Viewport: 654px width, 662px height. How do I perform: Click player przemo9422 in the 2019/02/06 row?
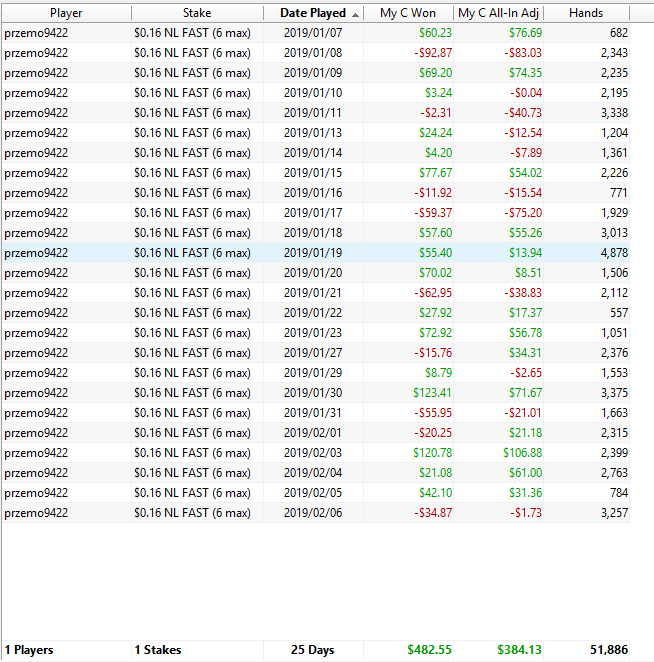click(36, 513)
